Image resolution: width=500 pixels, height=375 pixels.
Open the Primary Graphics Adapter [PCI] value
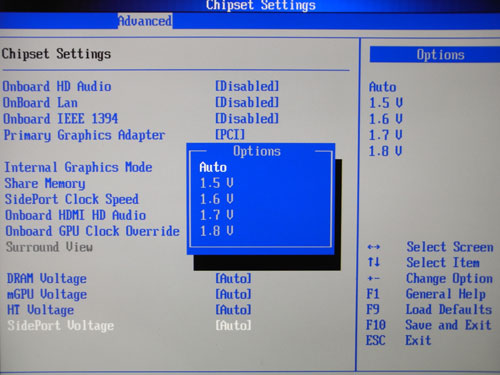pyautogui.click(x=230, y=134)
